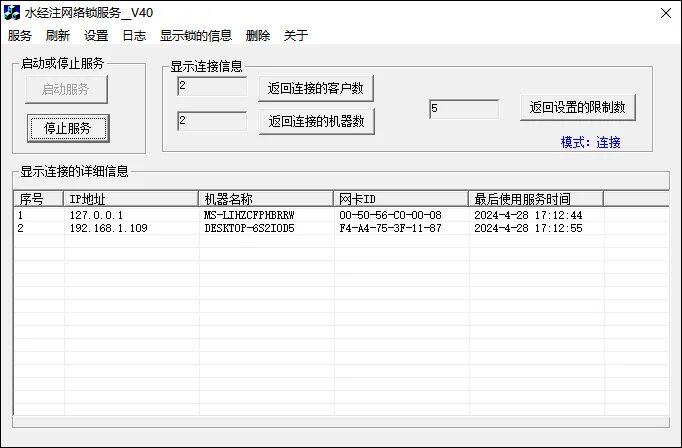The width and height of the screenshot is (682, 448).
Task: Click the 网卡ID column header
Action: [x=401, y=199]
